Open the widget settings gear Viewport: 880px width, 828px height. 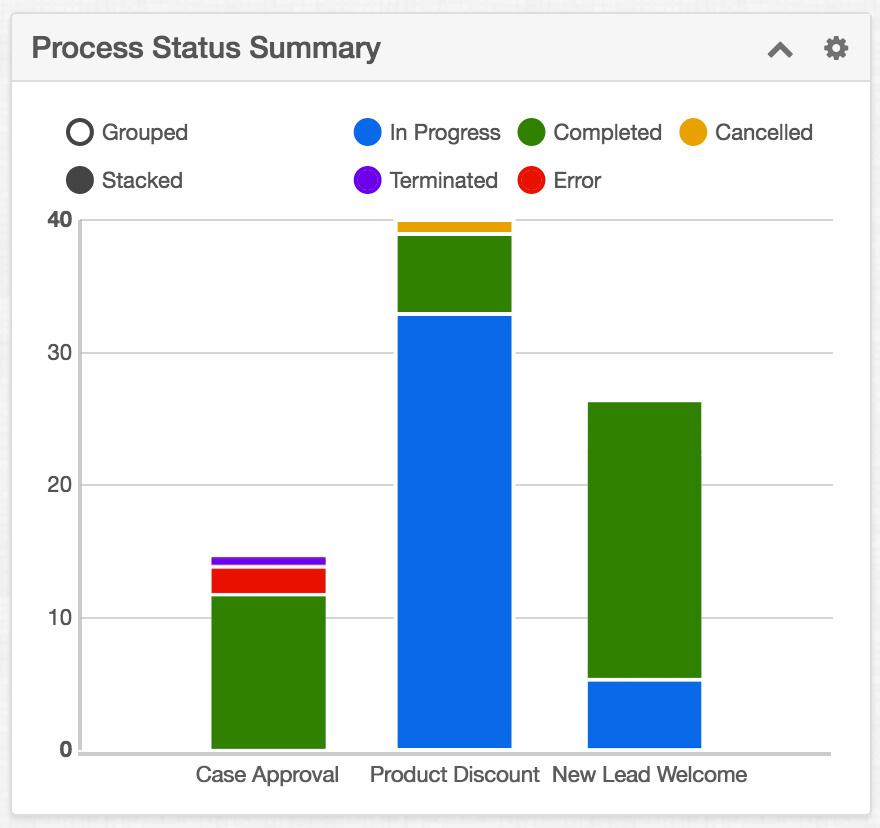click(836, 47)
